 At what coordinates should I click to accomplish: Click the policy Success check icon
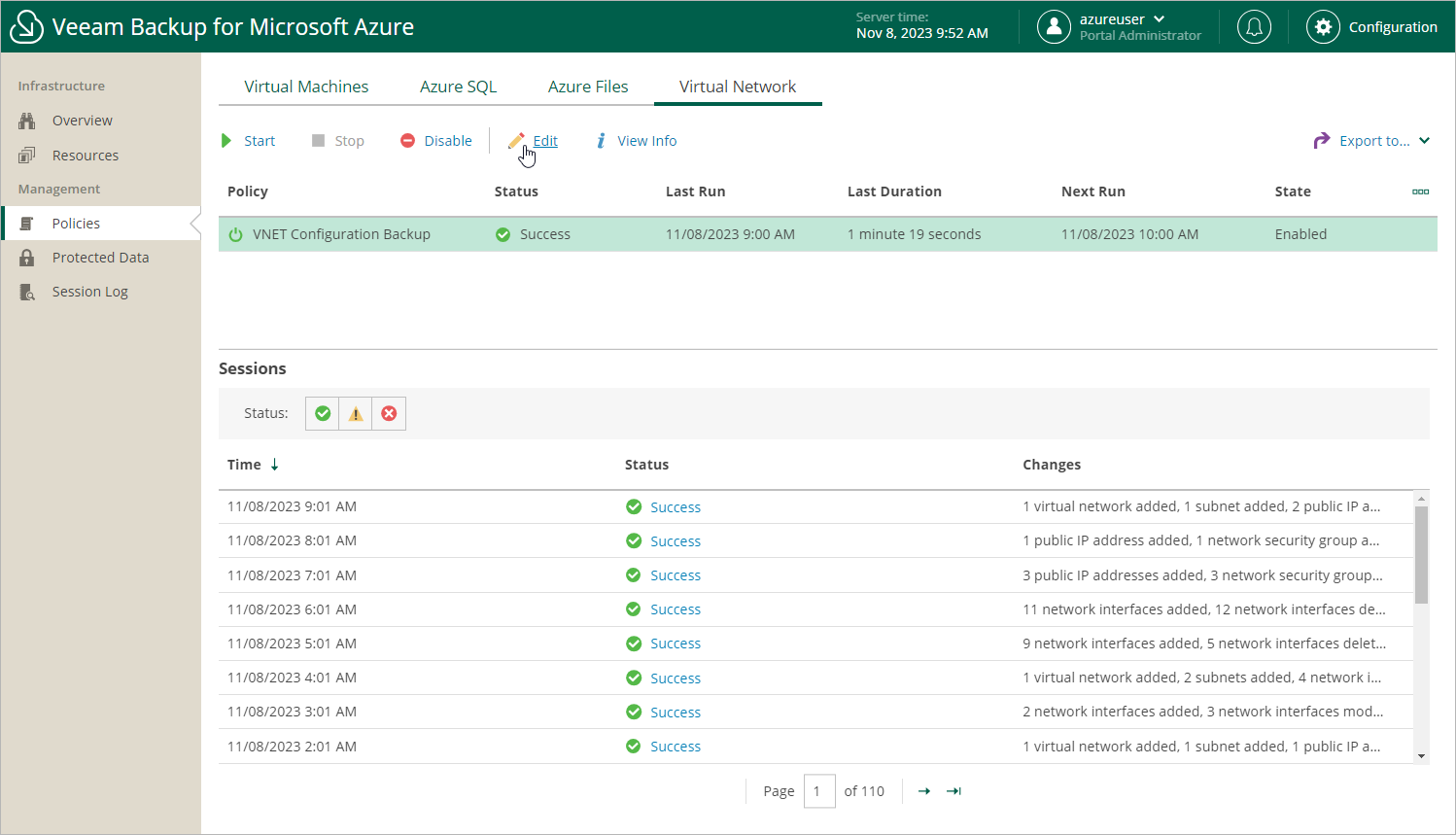tap(503, 234)
